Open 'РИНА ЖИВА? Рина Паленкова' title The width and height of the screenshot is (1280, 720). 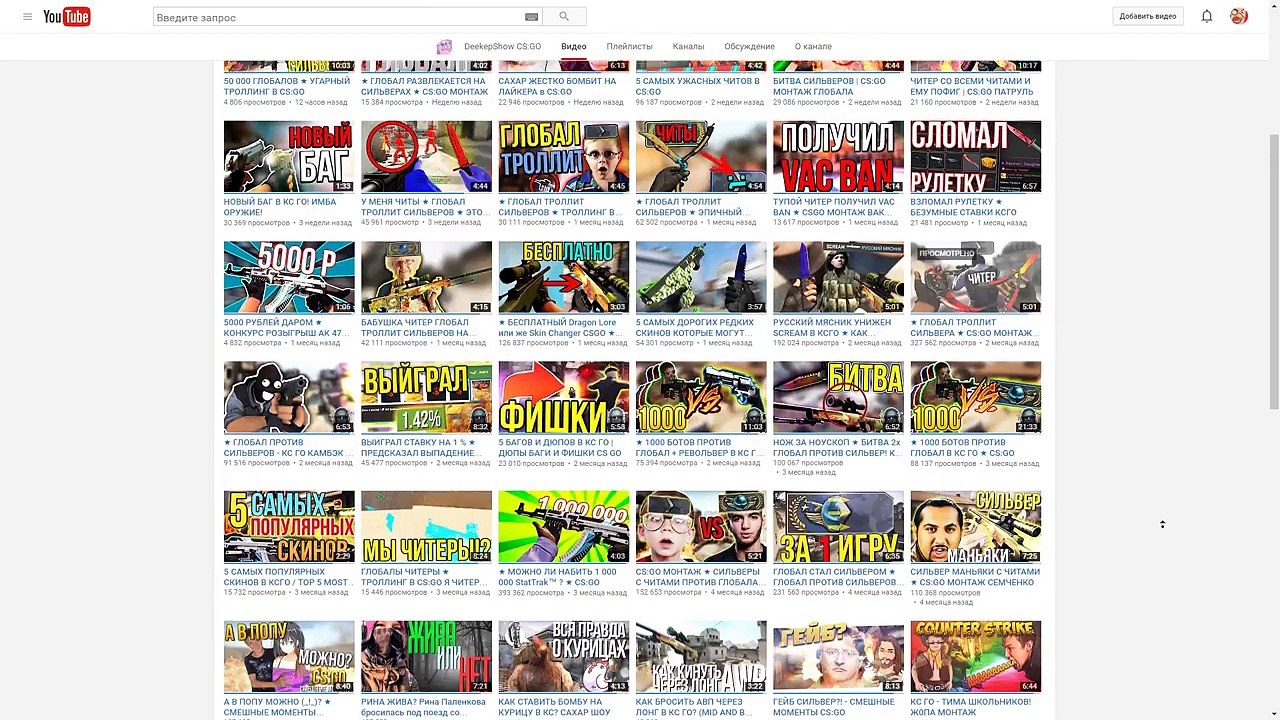(x=424, y=707)
